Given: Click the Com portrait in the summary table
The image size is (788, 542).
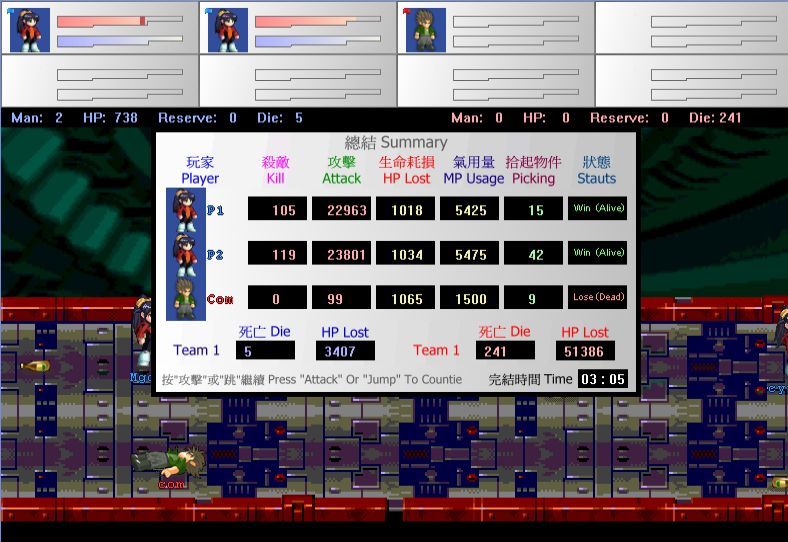Looking at the screenshot, I should [186, 298].
